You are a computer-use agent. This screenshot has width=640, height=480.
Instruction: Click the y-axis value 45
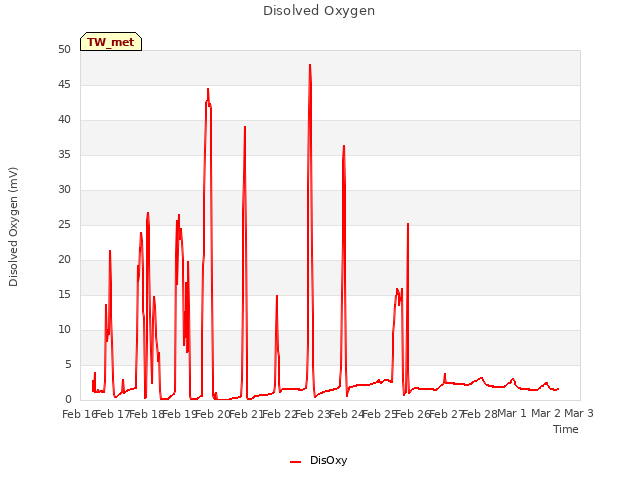pos(64,84)
